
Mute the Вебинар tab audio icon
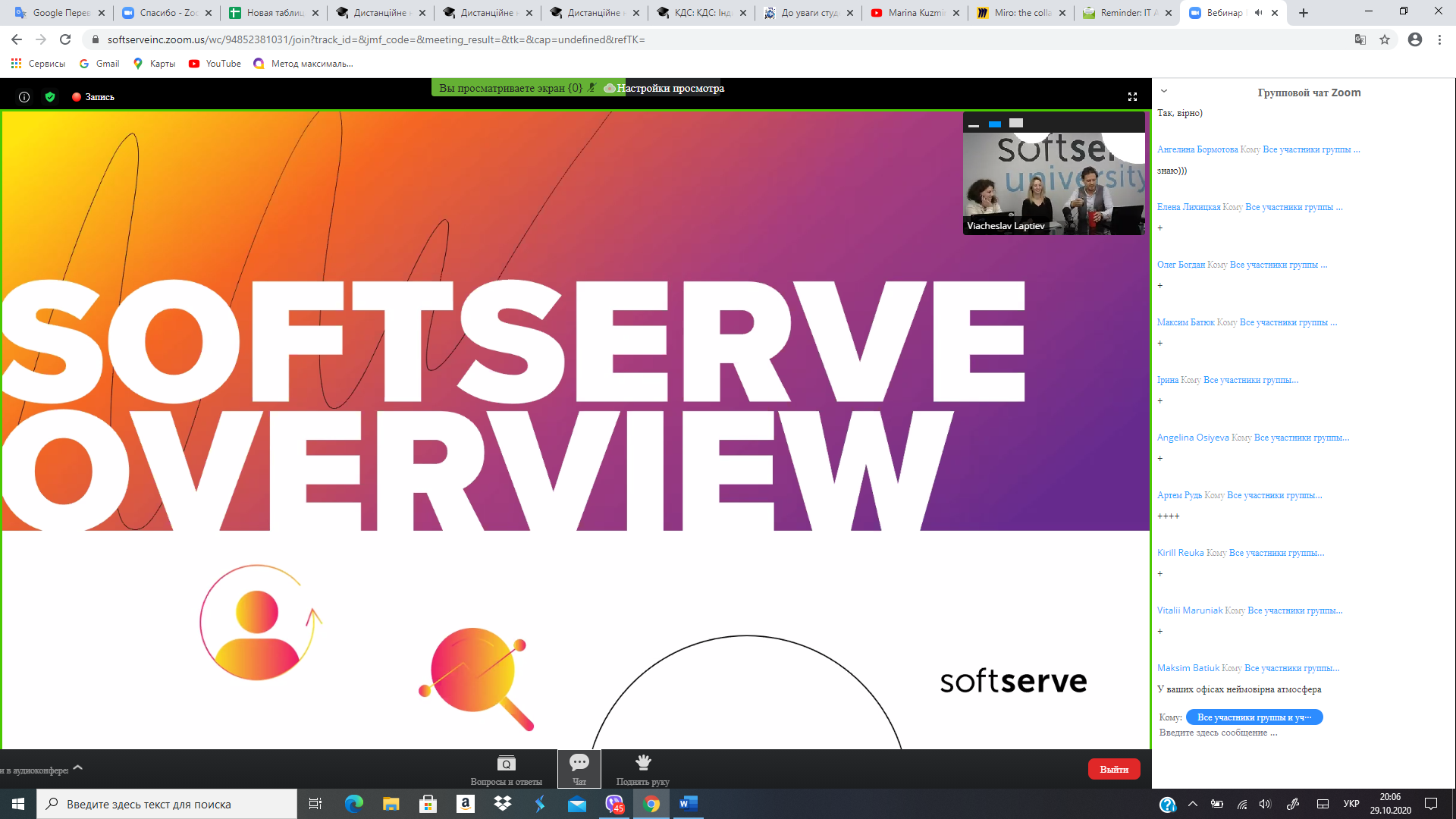1259,13
